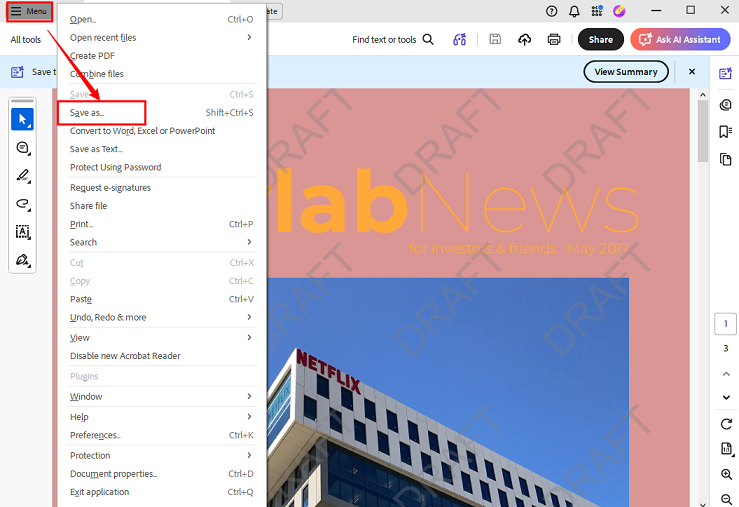Click the search magnifier icon
Screen dimensions: 739x507
click(428, 40)
